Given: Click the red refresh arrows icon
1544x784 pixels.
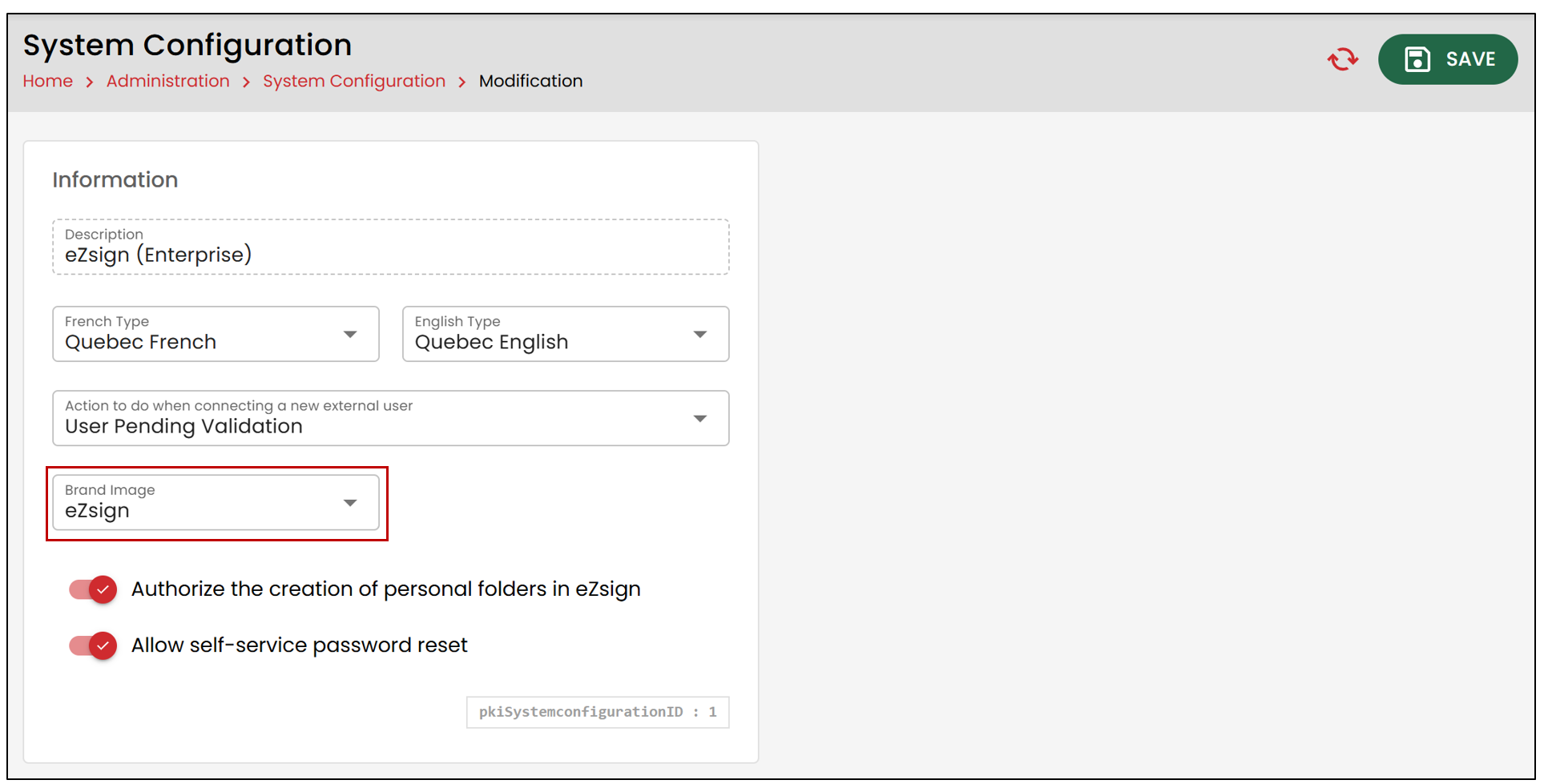Looking at the screenshot, I should pyautogui.click(x=1342, y=59).
